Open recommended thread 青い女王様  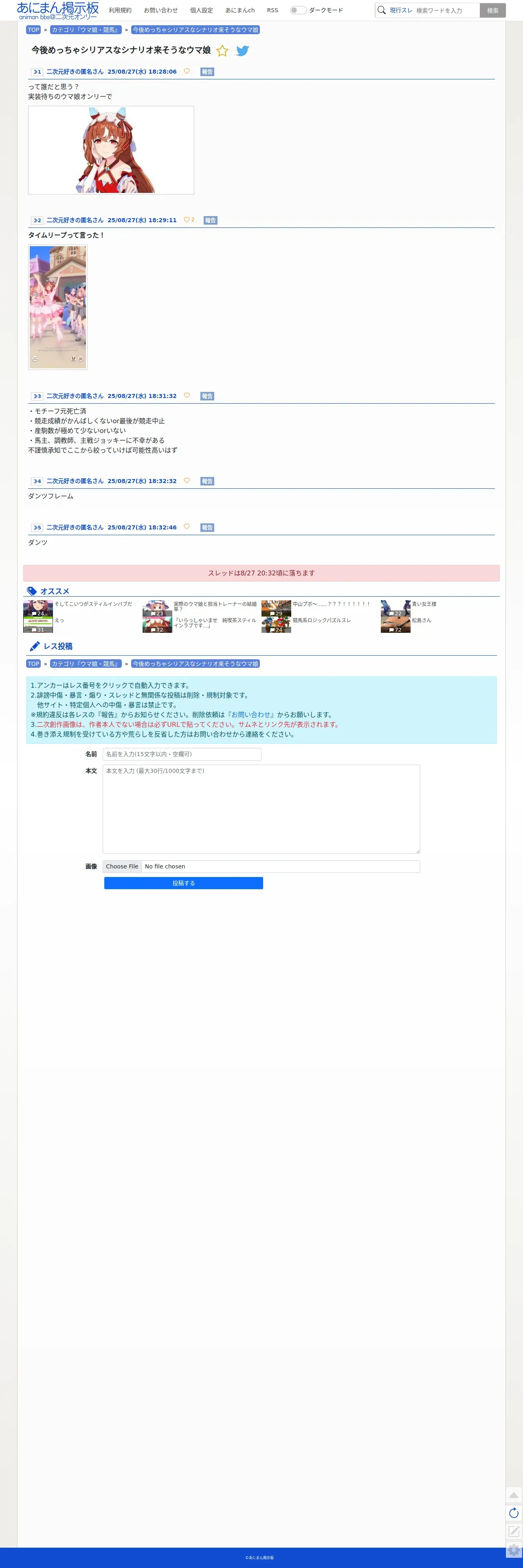[424, 604]
